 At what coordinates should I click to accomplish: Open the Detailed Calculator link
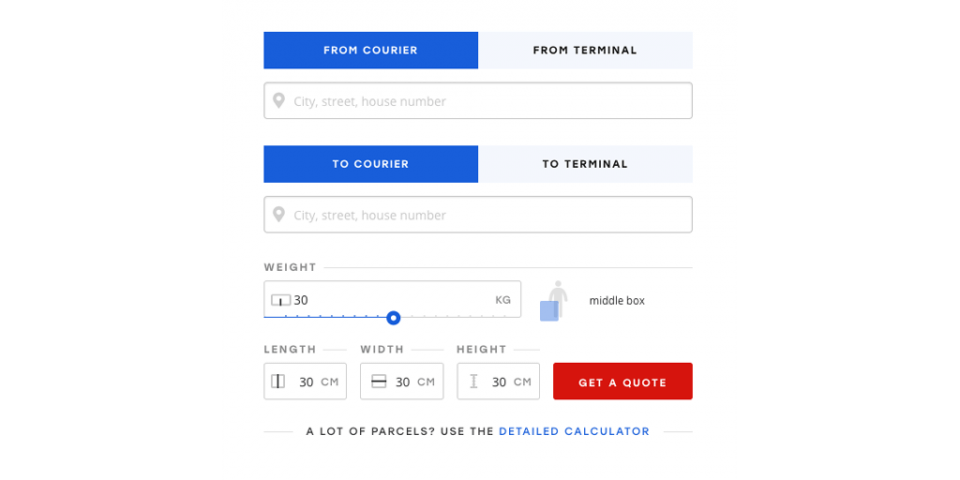tap(574, 432)
